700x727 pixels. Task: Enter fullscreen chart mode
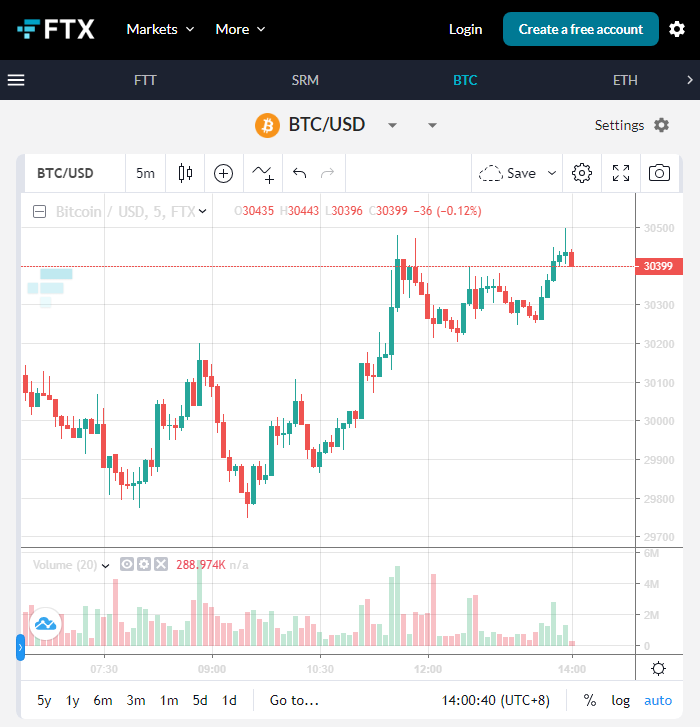click(x=621, y=173)
